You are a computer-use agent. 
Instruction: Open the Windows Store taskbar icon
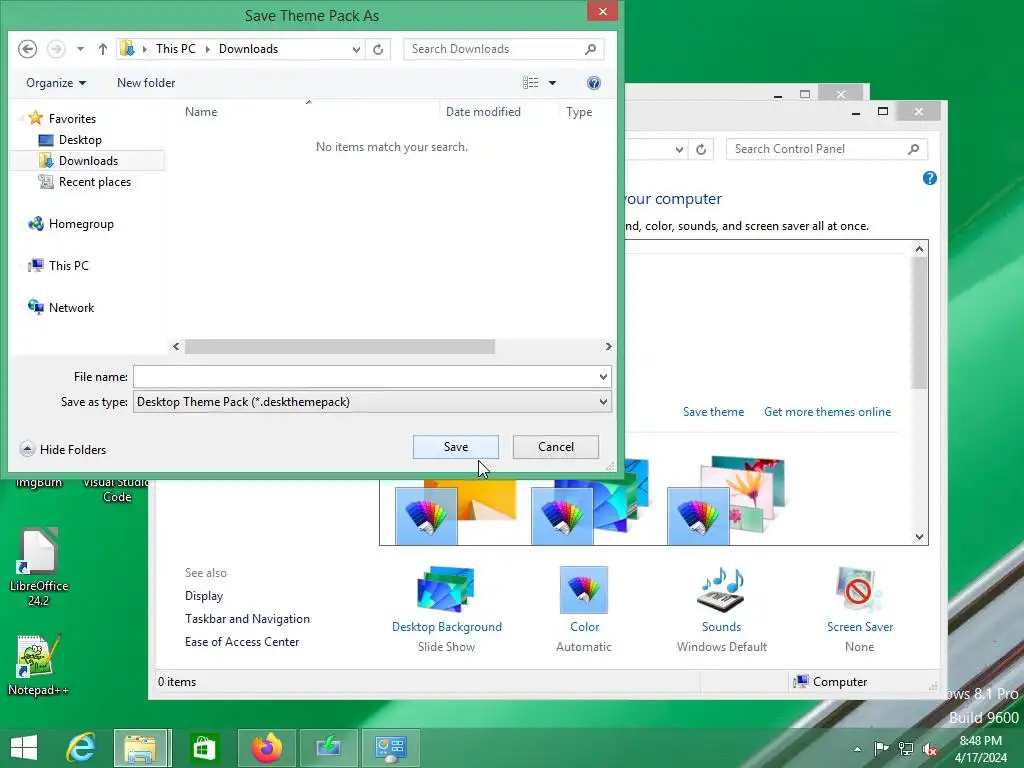coord(203,748)
